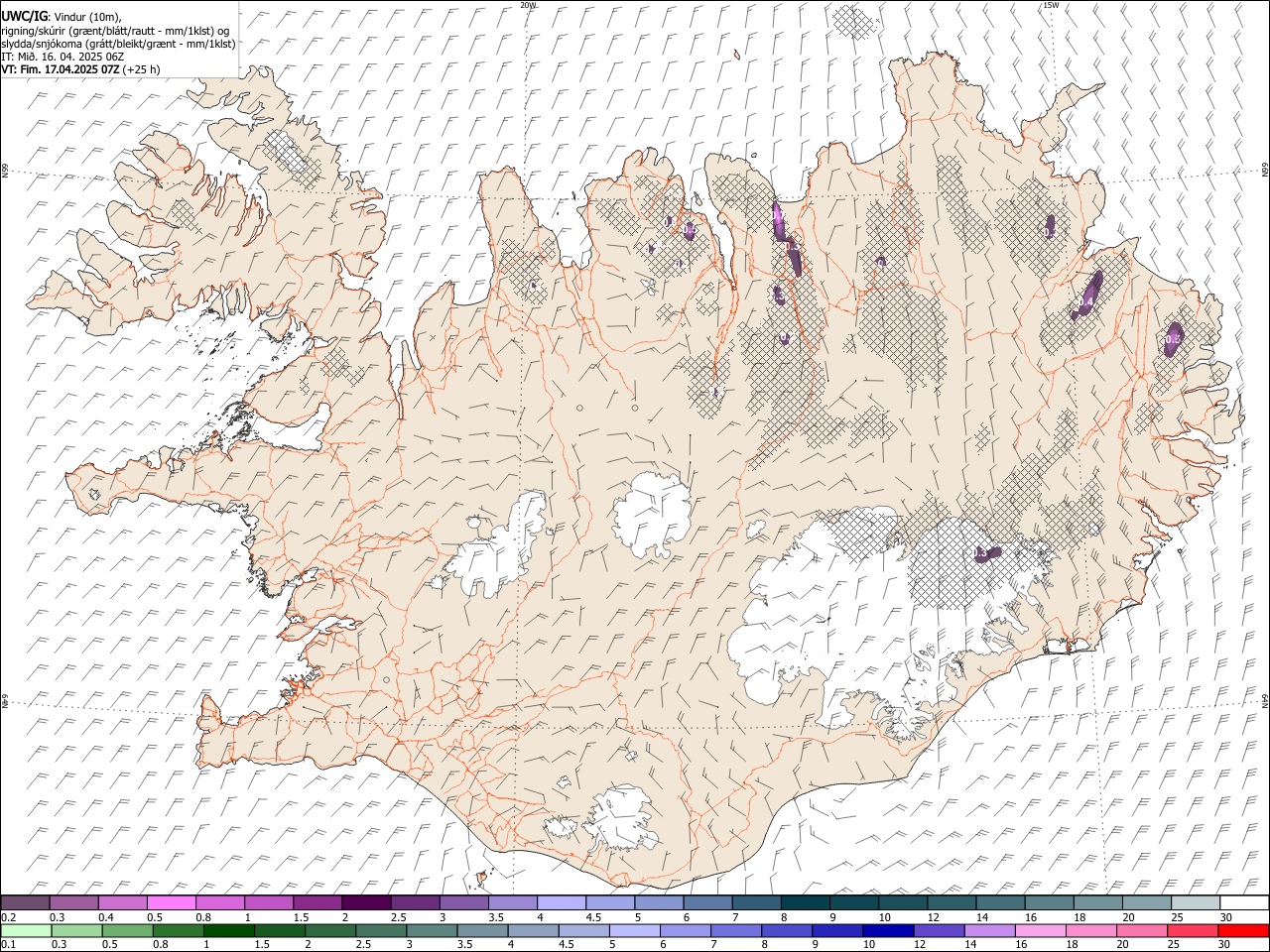
Task: Click the "15W" longitude label at top
Action: (1050, 5)
